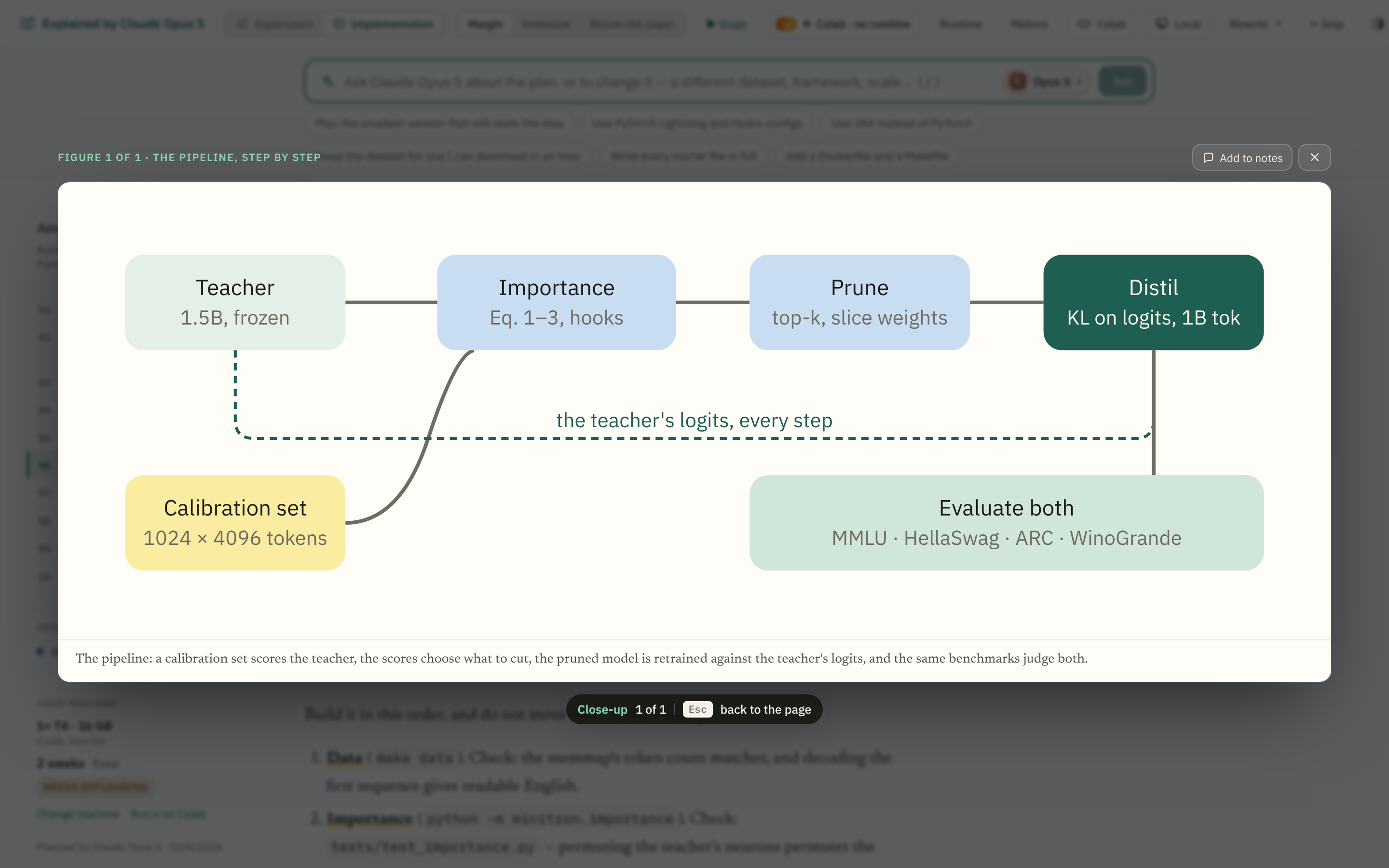This screenshot has height=868, width=1389.
Task: Click the green Ask submit button
Action: click(x=1122, y=82)
